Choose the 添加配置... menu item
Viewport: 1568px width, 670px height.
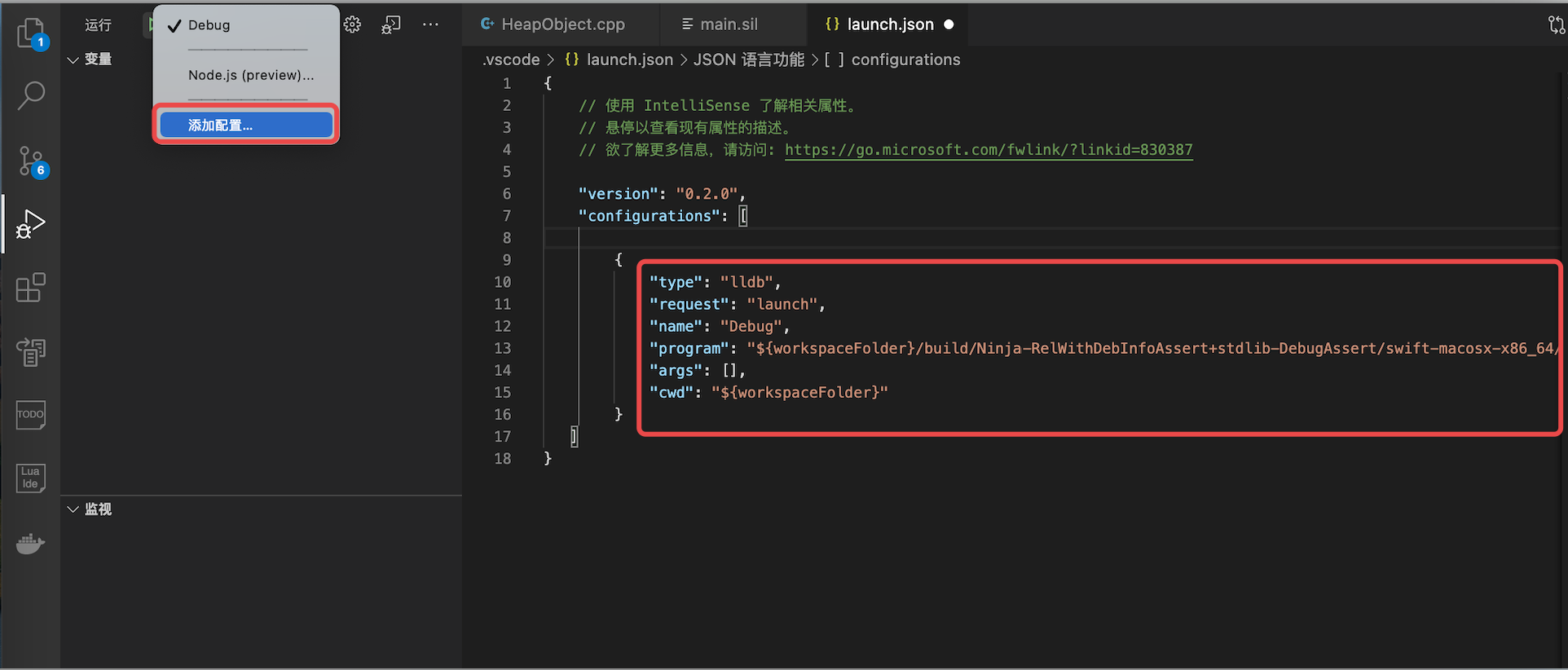[x=246, y=125]
